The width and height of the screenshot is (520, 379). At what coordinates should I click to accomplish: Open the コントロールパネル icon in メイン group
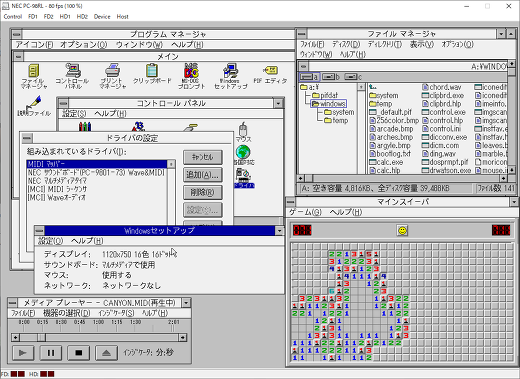point(72,76)
